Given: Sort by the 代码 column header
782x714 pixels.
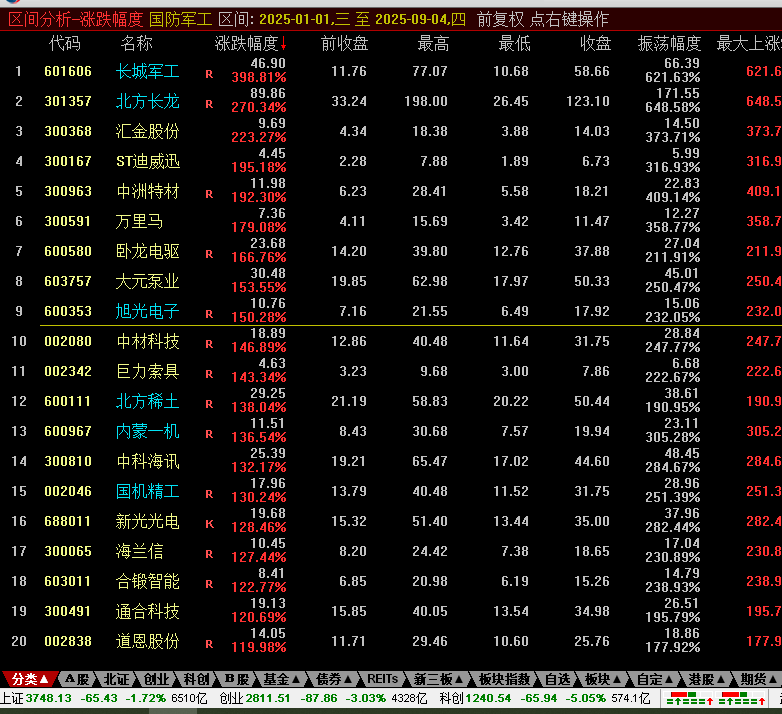Looking at the screenshot, I should [65, 43].
